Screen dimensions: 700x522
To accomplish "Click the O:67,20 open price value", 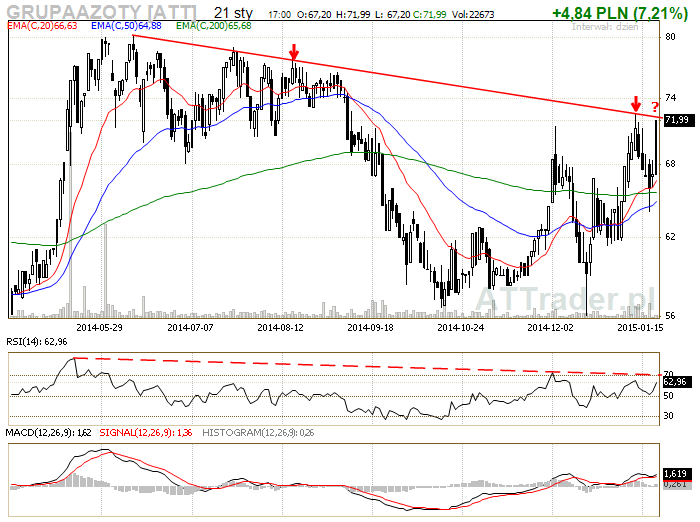I will [314, 14].
